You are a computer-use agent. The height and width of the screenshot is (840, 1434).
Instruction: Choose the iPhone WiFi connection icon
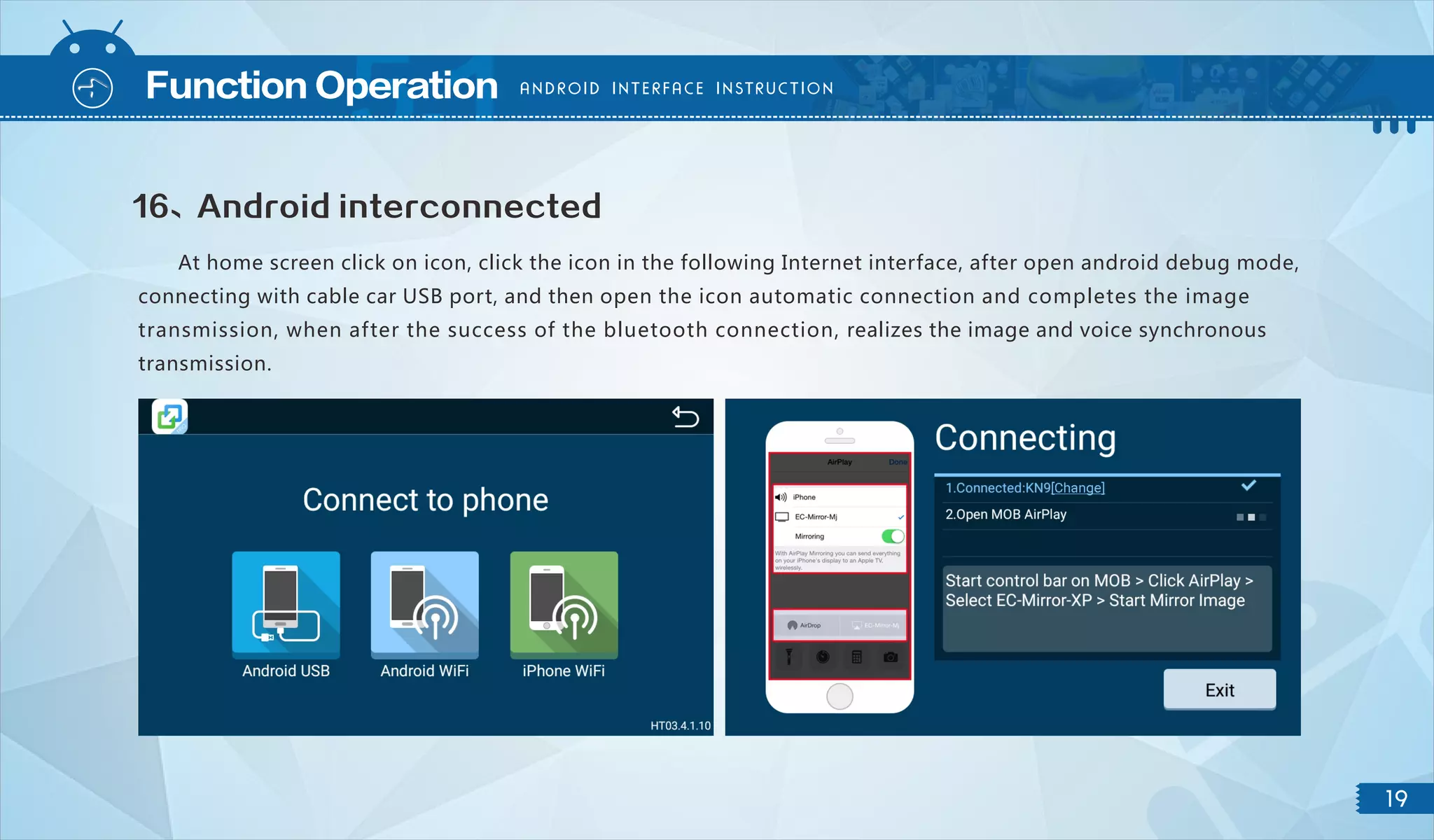coord(564,605)
